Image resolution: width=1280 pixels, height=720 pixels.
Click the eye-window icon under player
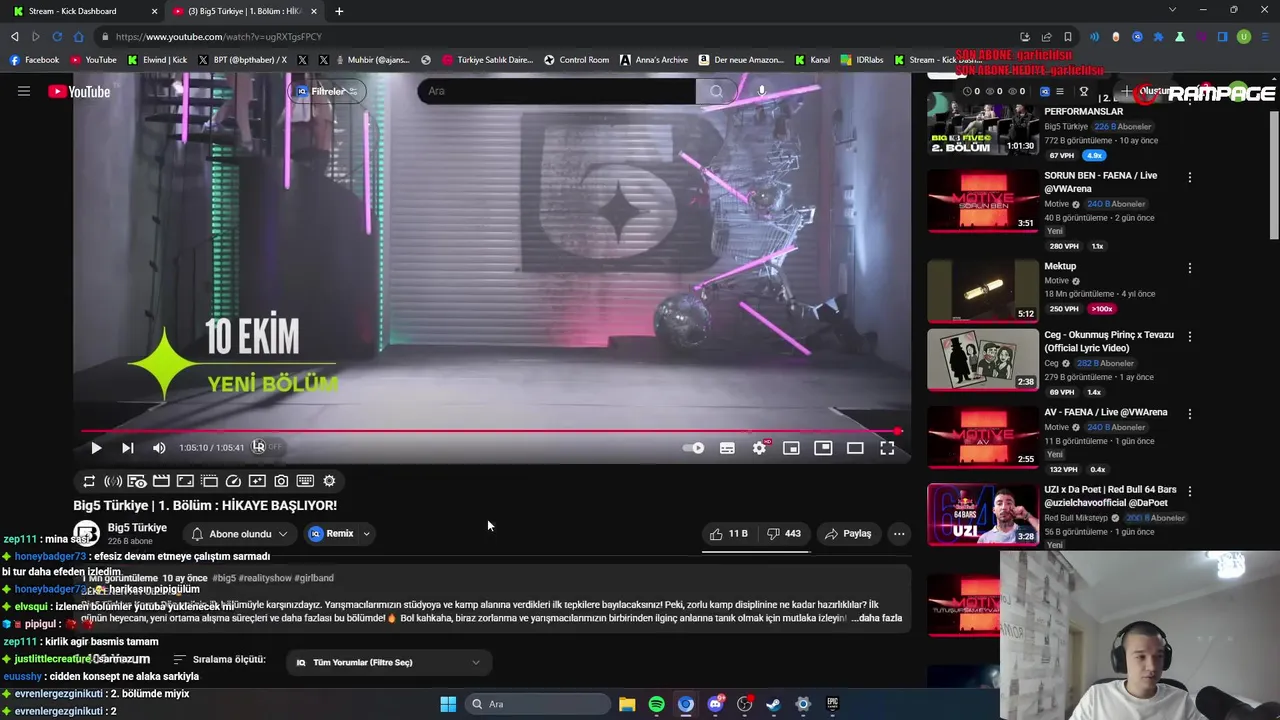pyautogui.click(x=137, y=481)
